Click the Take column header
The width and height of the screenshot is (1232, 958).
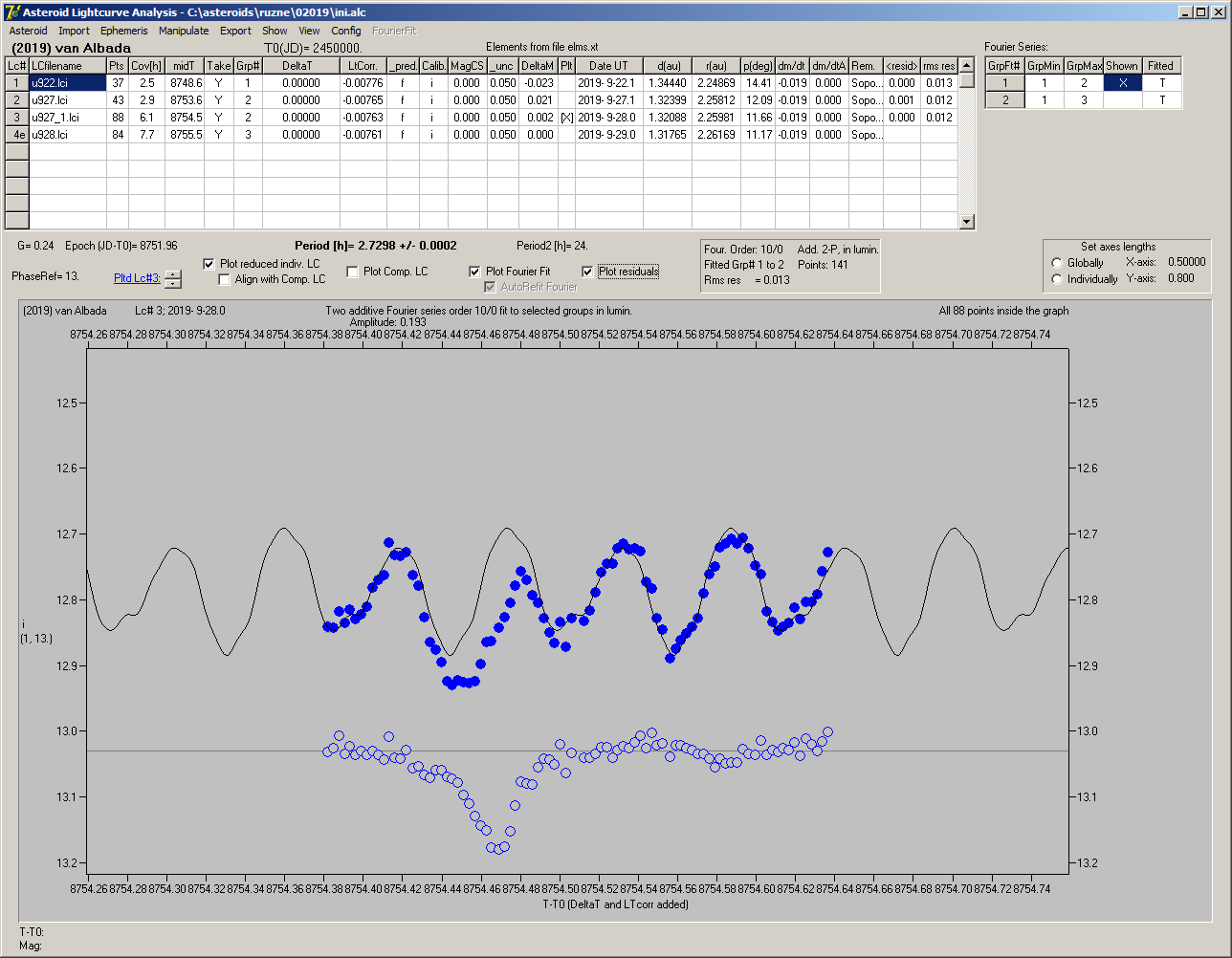point(219,66)
